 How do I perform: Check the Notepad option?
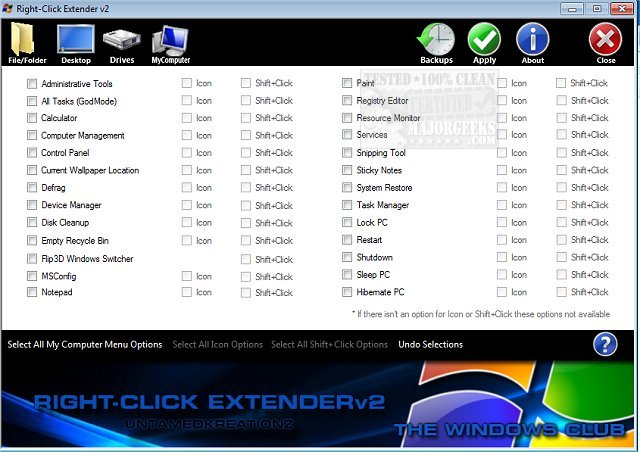click(x=32, y=292)
